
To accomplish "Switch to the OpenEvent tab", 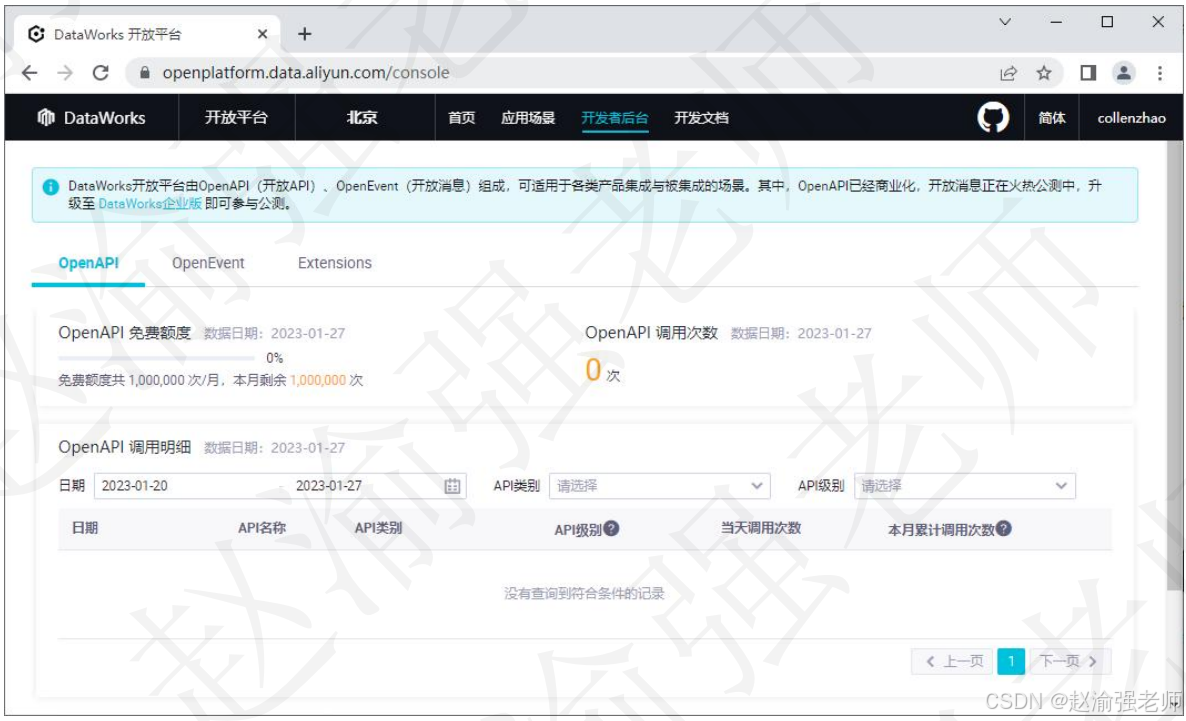I will coord(208,263).
